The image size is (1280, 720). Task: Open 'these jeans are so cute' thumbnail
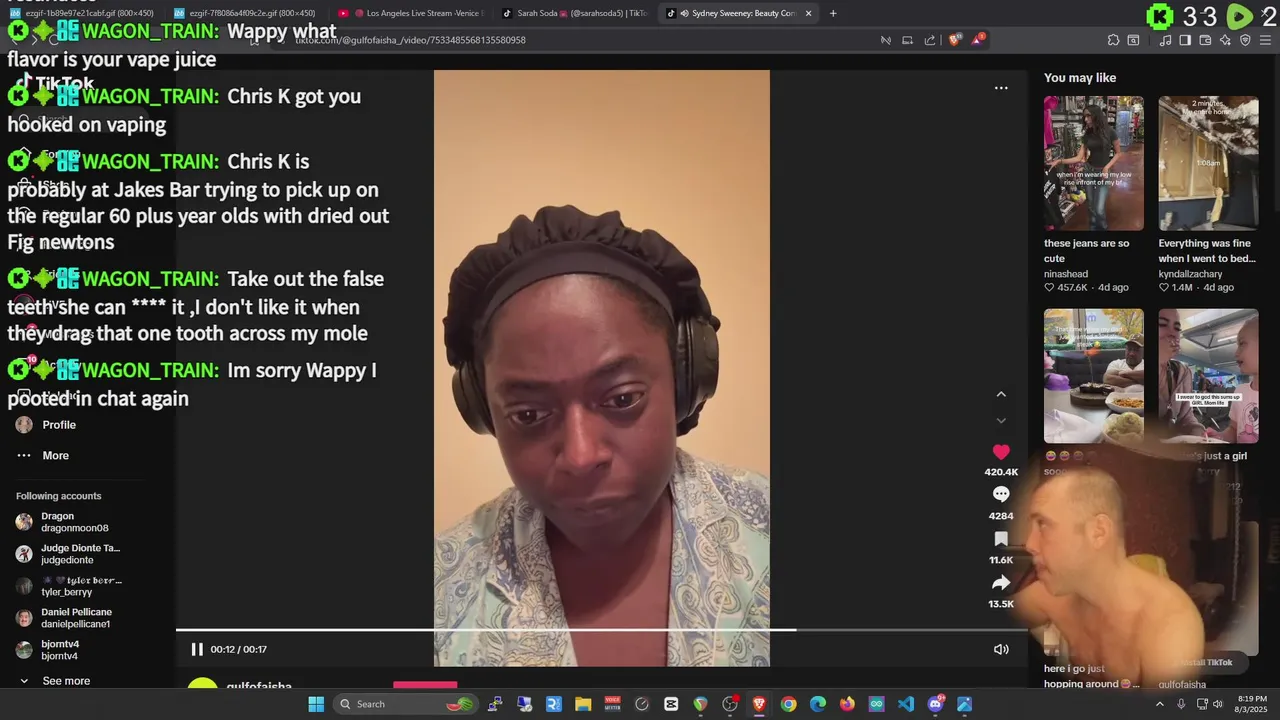1094,163
